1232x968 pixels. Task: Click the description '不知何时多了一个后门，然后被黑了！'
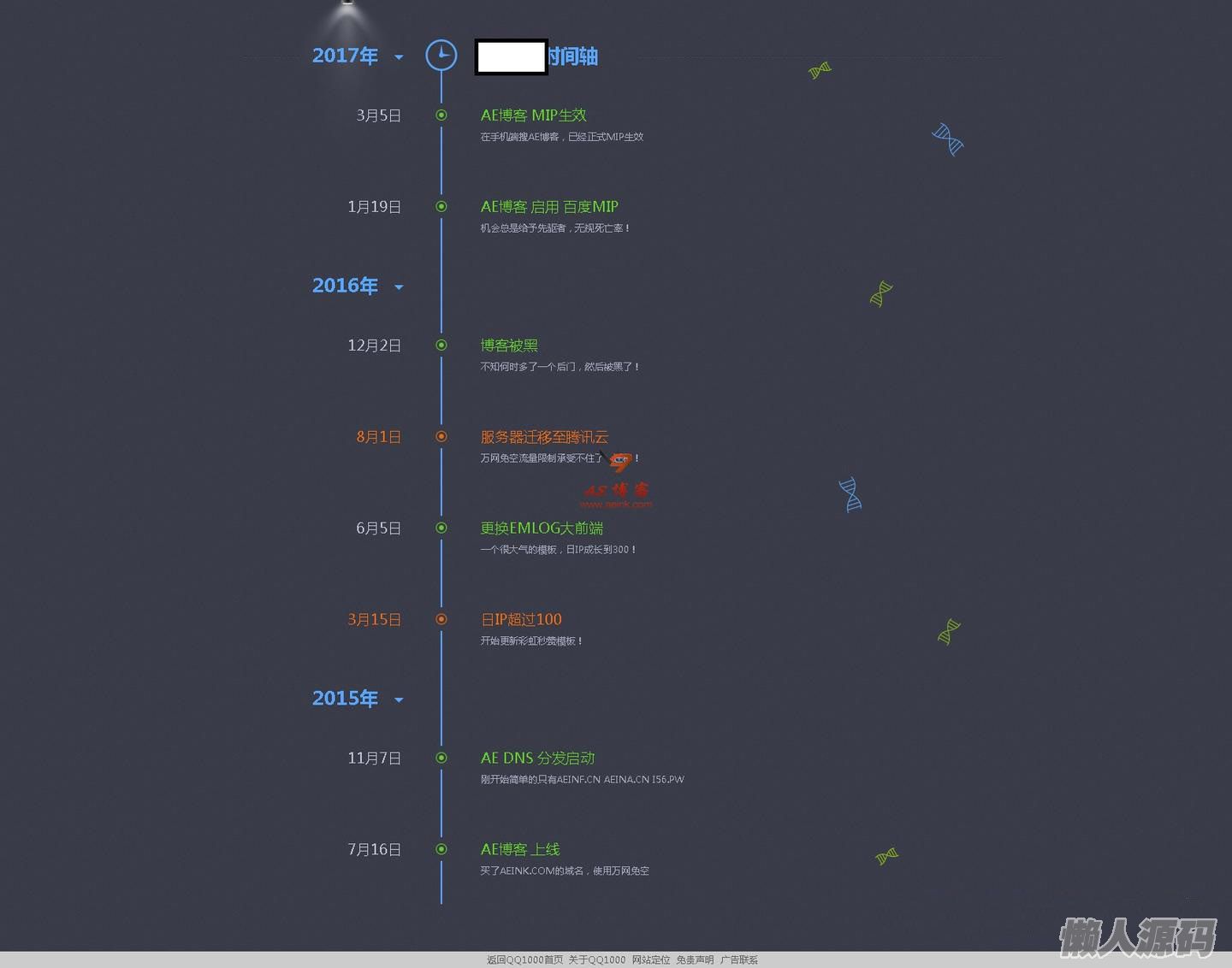(560, 367)
